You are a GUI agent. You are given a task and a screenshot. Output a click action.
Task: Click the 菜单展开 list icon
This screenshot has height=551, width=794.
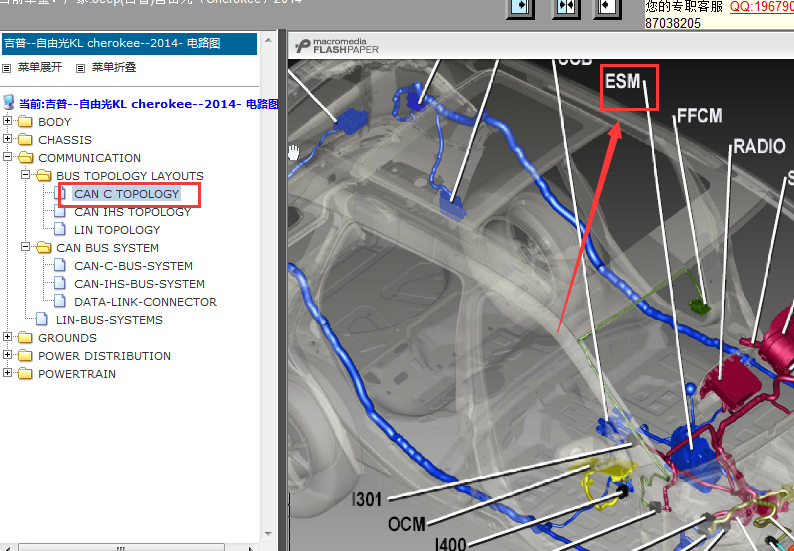(x=7, y=68)
